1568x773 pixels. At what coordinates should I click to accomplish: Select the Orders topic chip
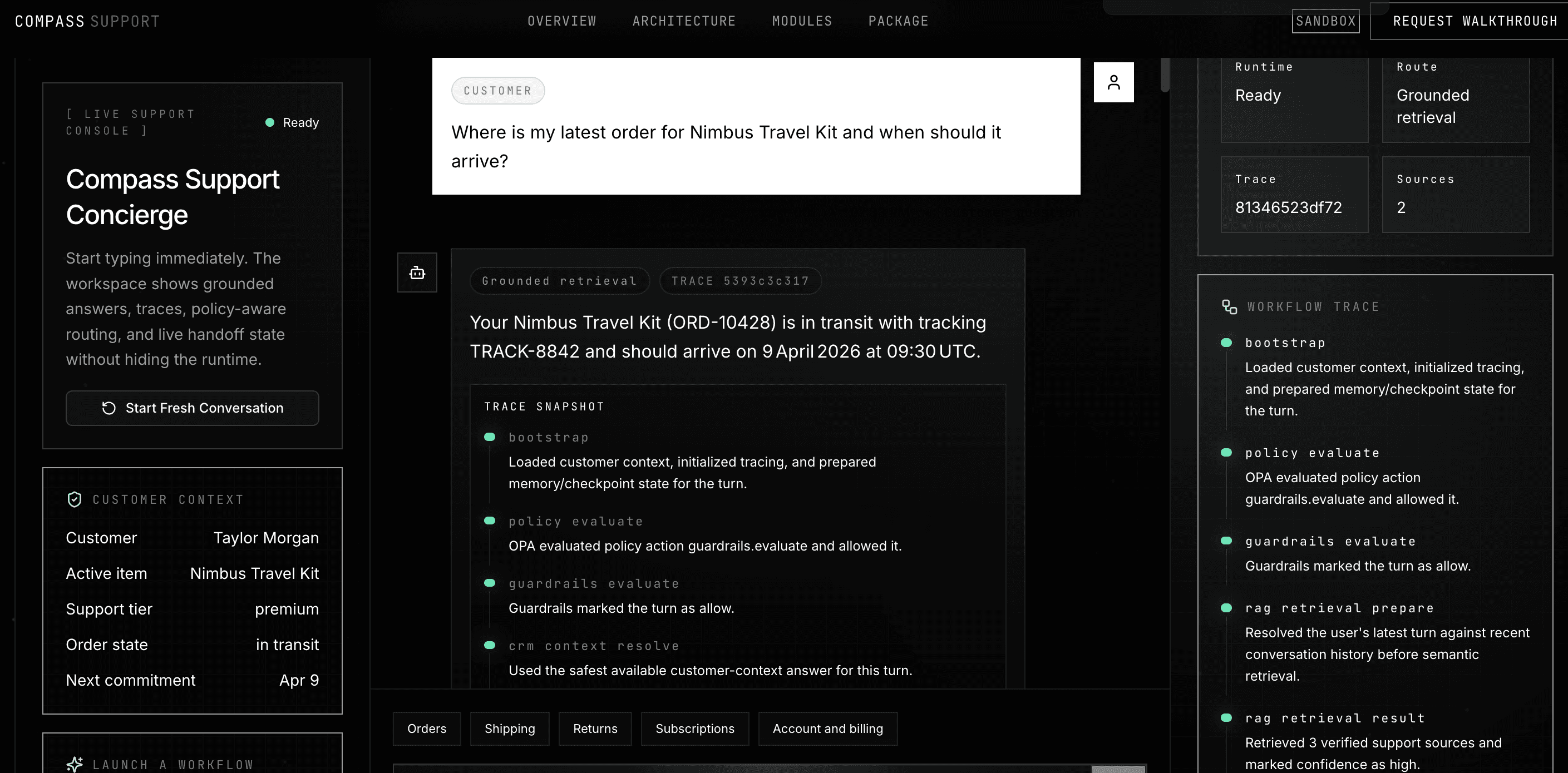point(426,729)
